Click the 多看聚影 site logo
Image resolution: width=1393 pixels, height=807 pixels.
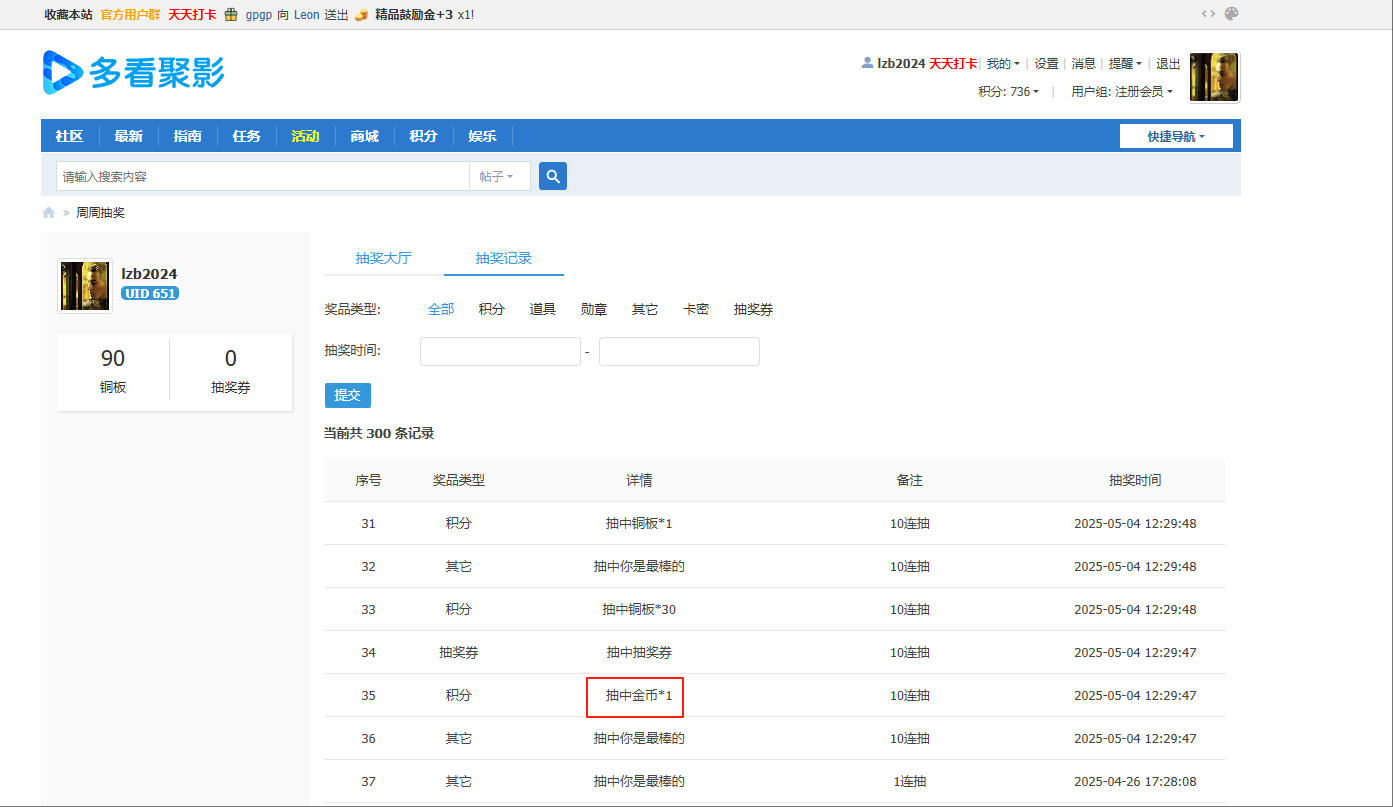[134, 73]
